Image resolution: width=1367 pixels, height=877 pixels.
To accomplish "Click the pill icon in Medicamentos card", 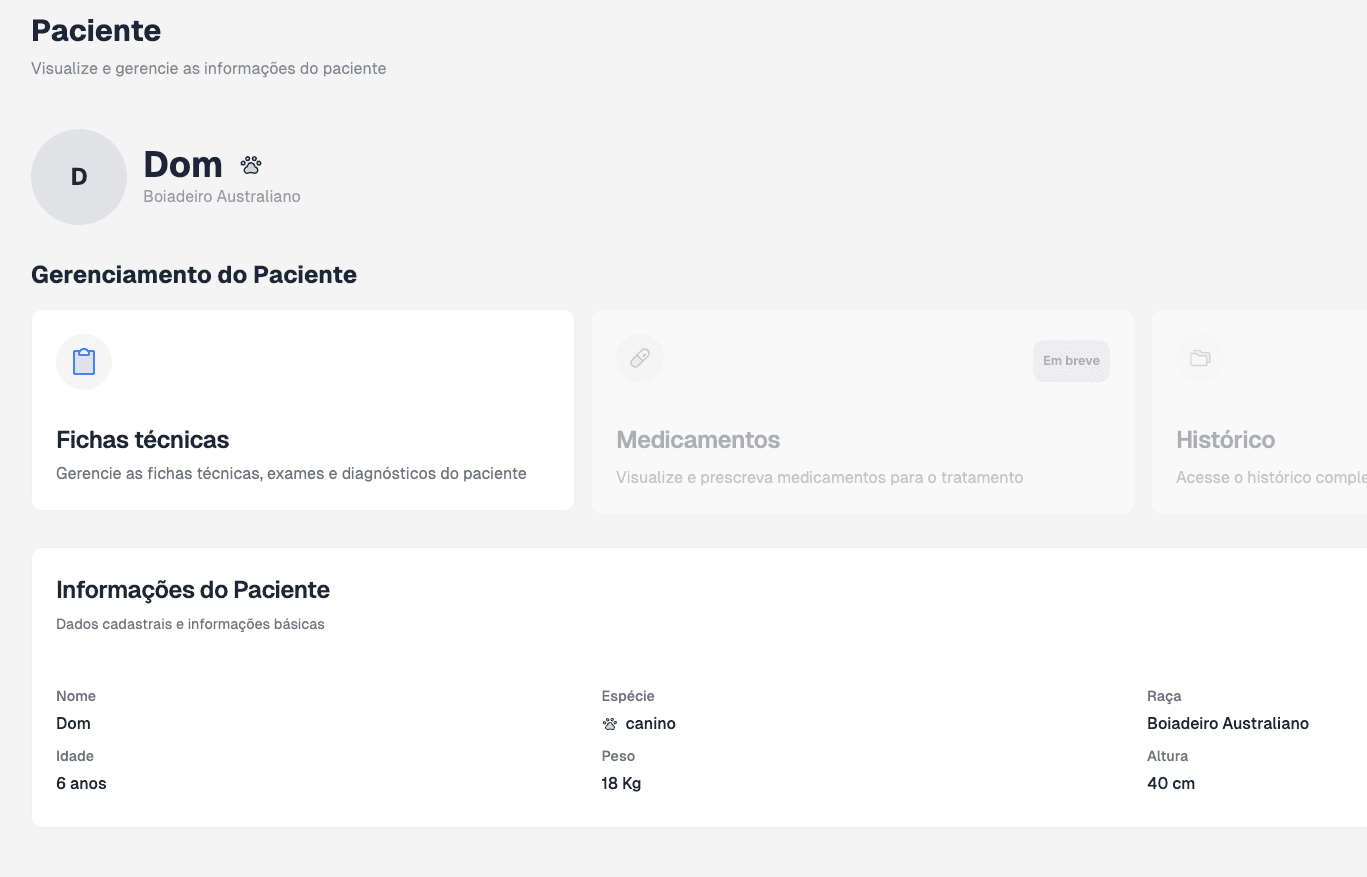I will click(x=640, y=358).
